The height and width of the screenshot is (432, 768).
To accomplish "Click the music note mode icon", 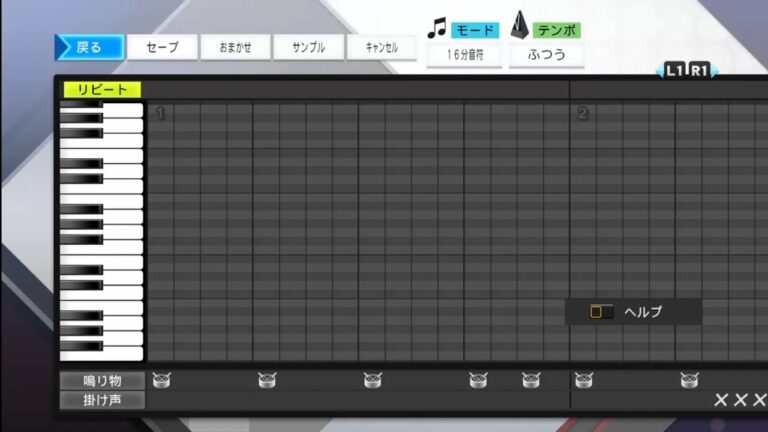I will pyautogui.click(x=436, y=28).
